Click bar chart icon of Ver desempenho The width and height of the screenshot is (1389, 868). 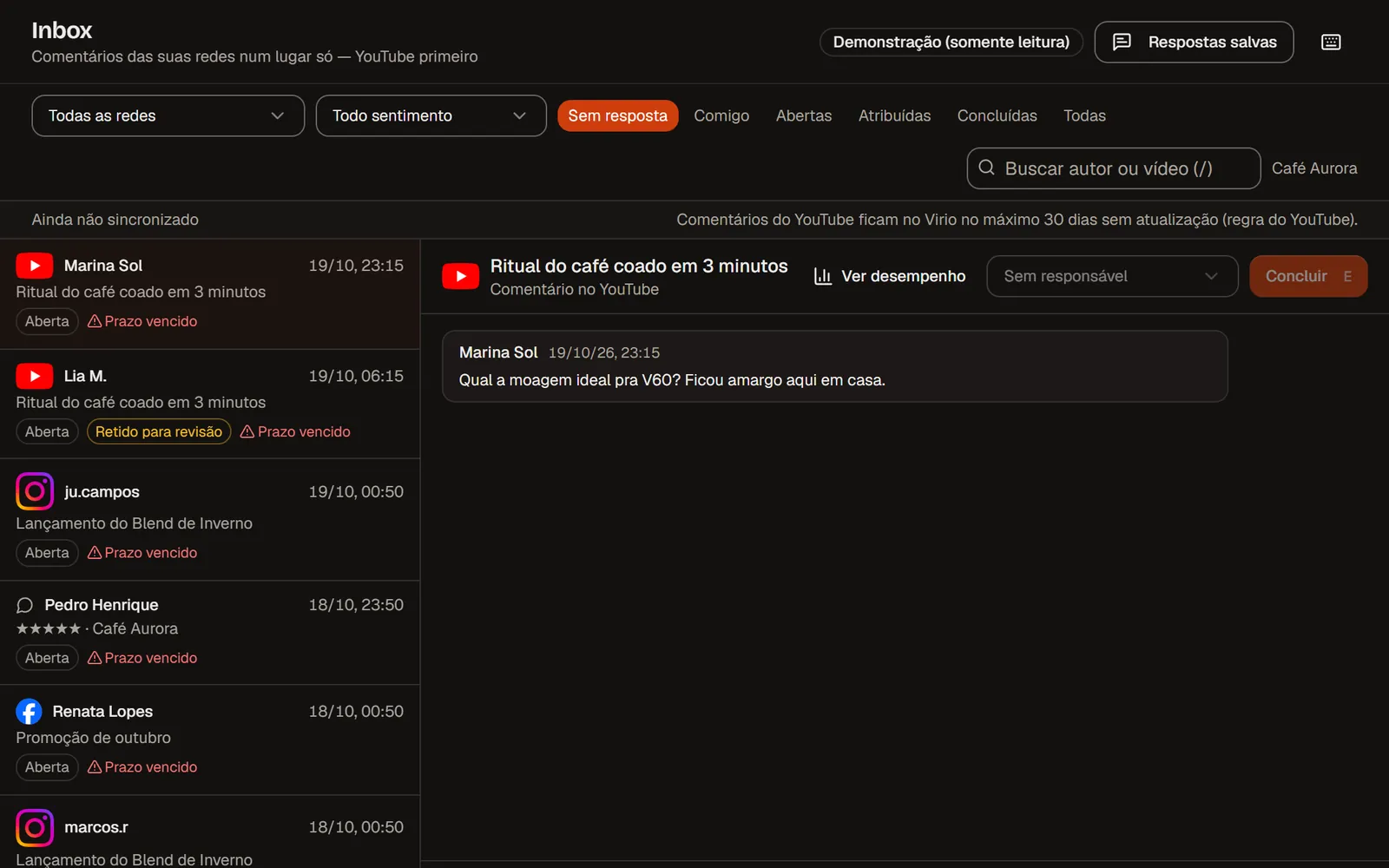tap(823, 276)
